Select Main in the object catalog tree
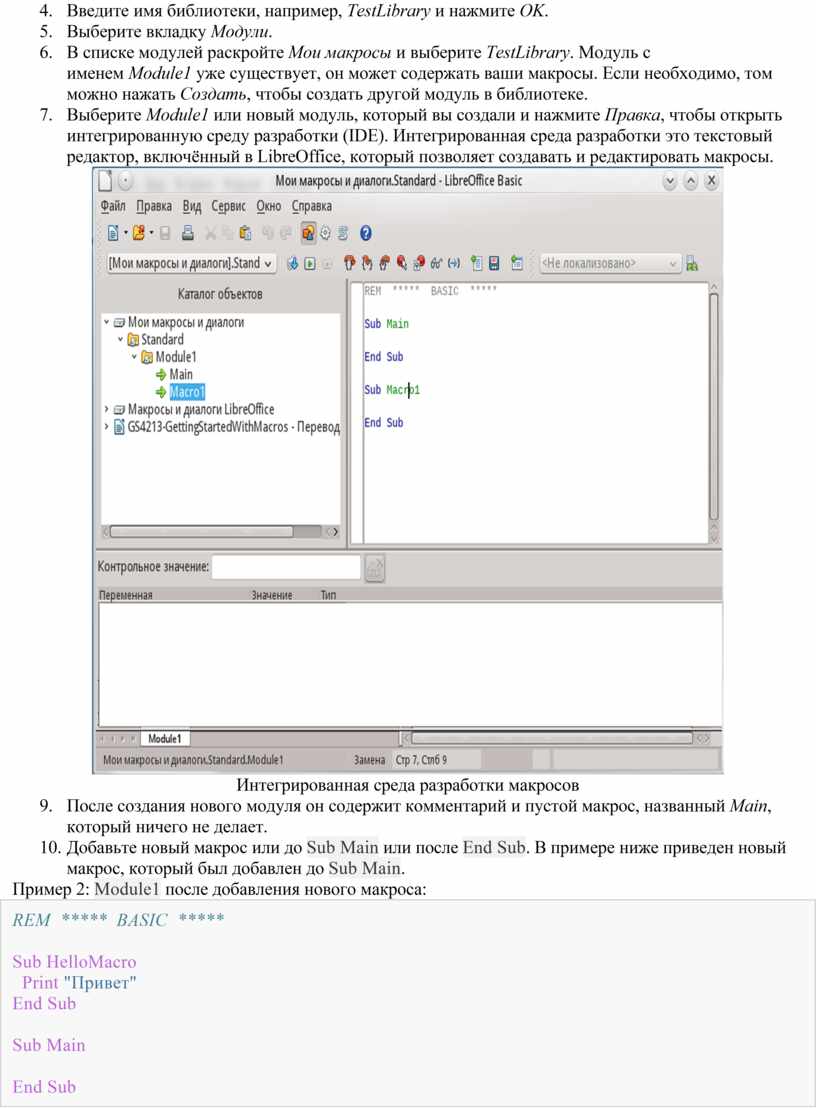The width and height of the screenshot is (816, 1109). pos(181,374)
